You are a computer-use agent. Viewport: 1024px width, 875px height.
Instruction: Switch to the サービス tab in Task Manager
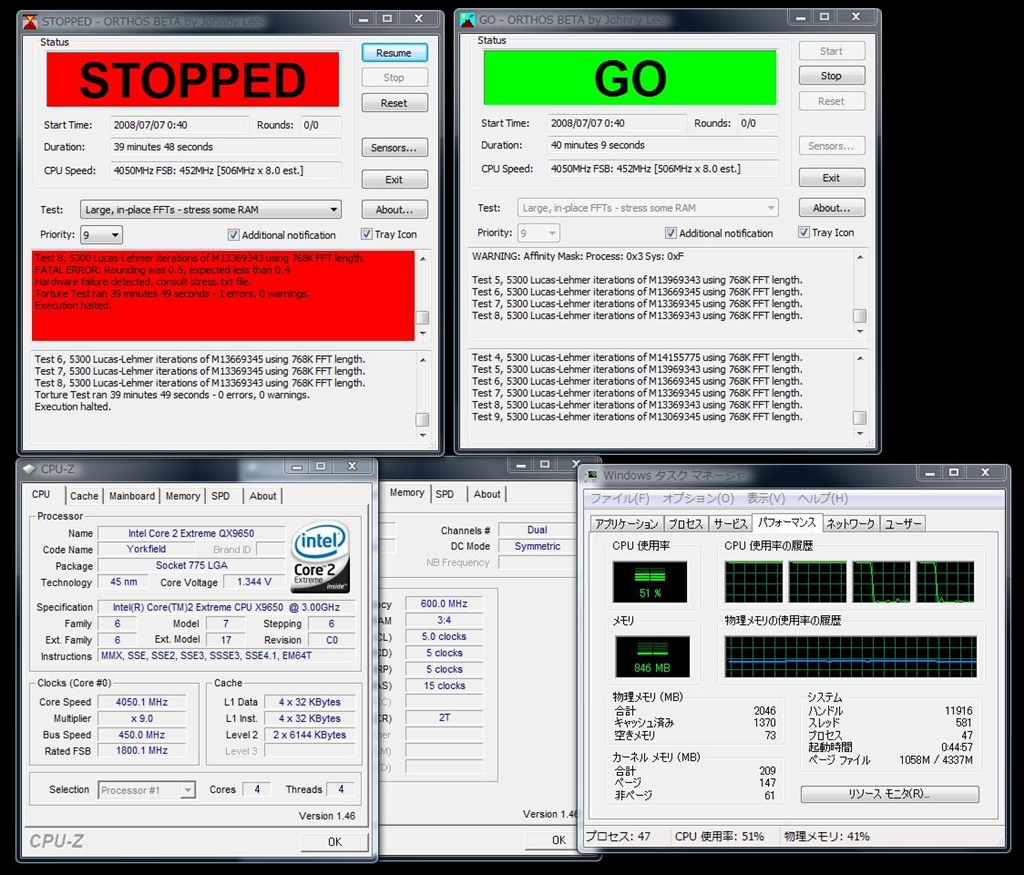[729, 524]
